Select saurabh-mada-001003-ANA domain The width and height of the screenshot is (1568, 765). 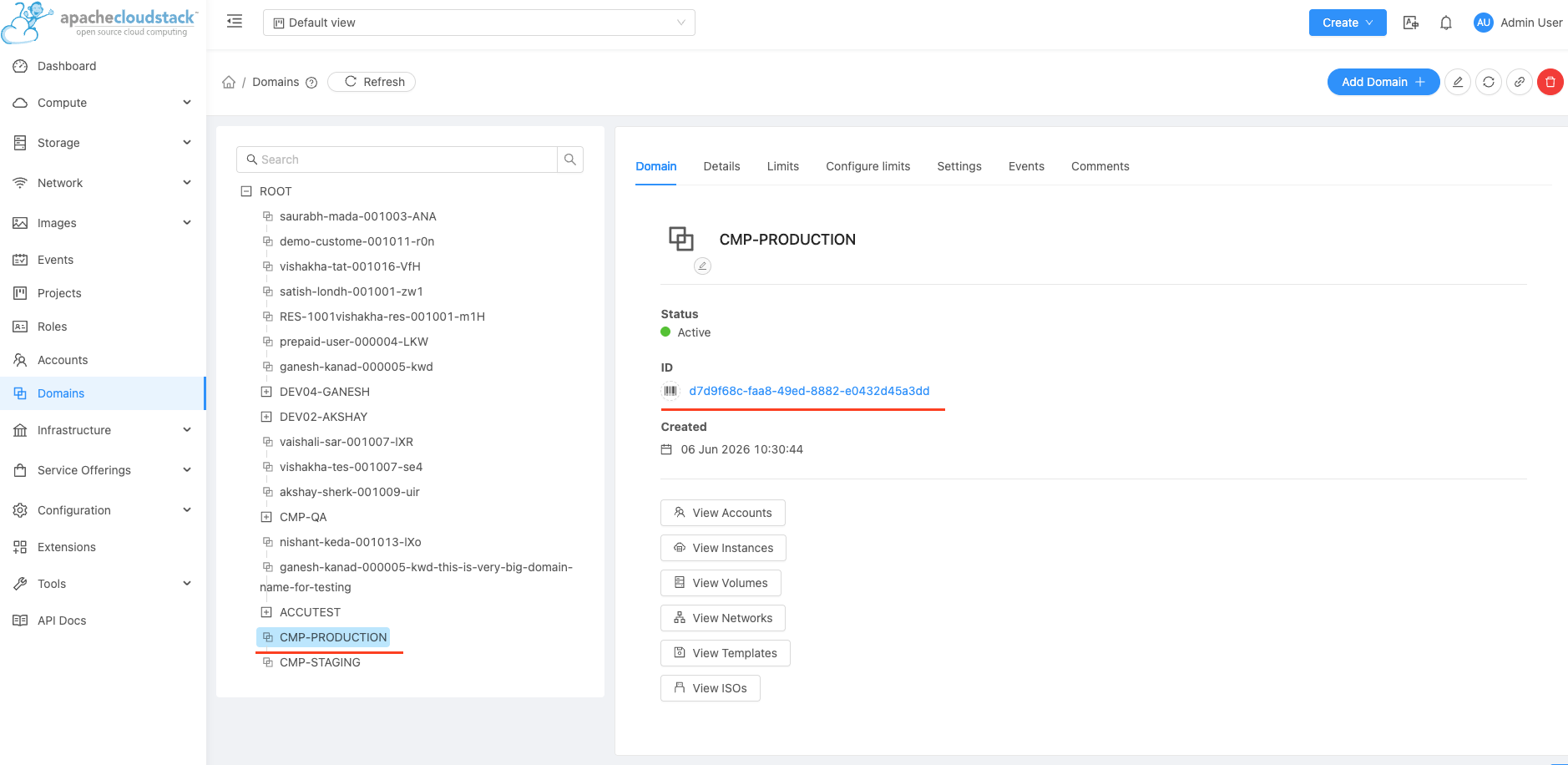[x=357, y=216]
